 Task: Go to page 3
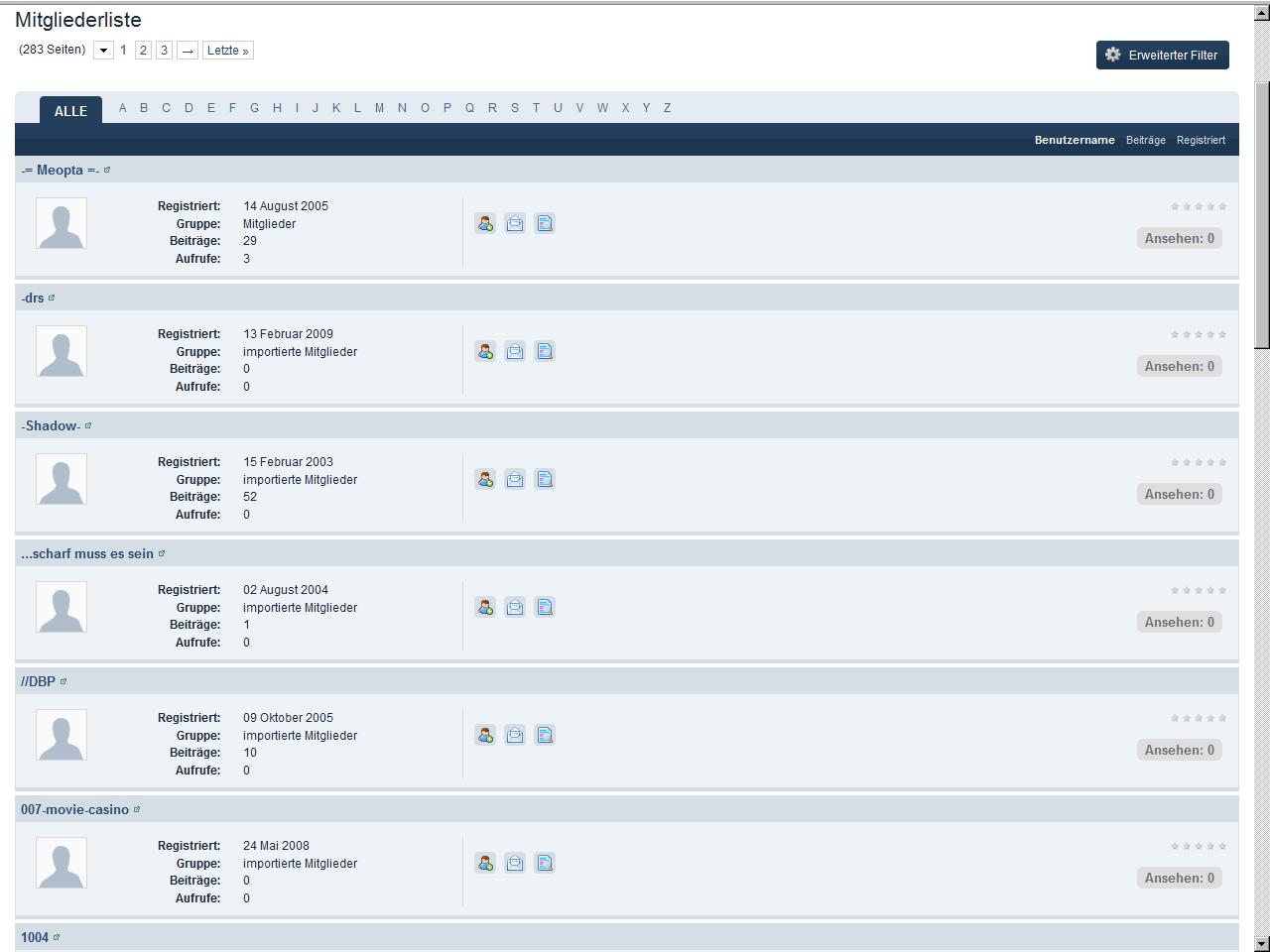tap(164, 51)
